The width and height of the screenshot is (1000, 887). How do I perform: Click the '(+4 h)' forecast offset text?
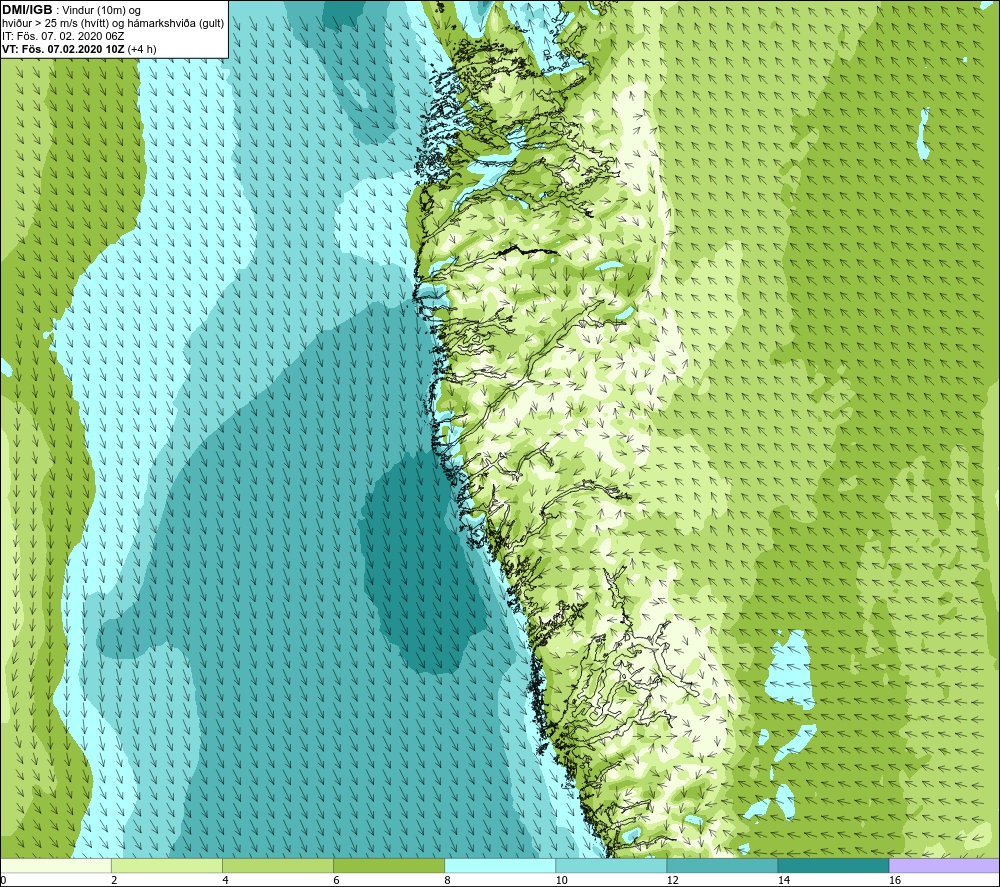coord(142,49)
